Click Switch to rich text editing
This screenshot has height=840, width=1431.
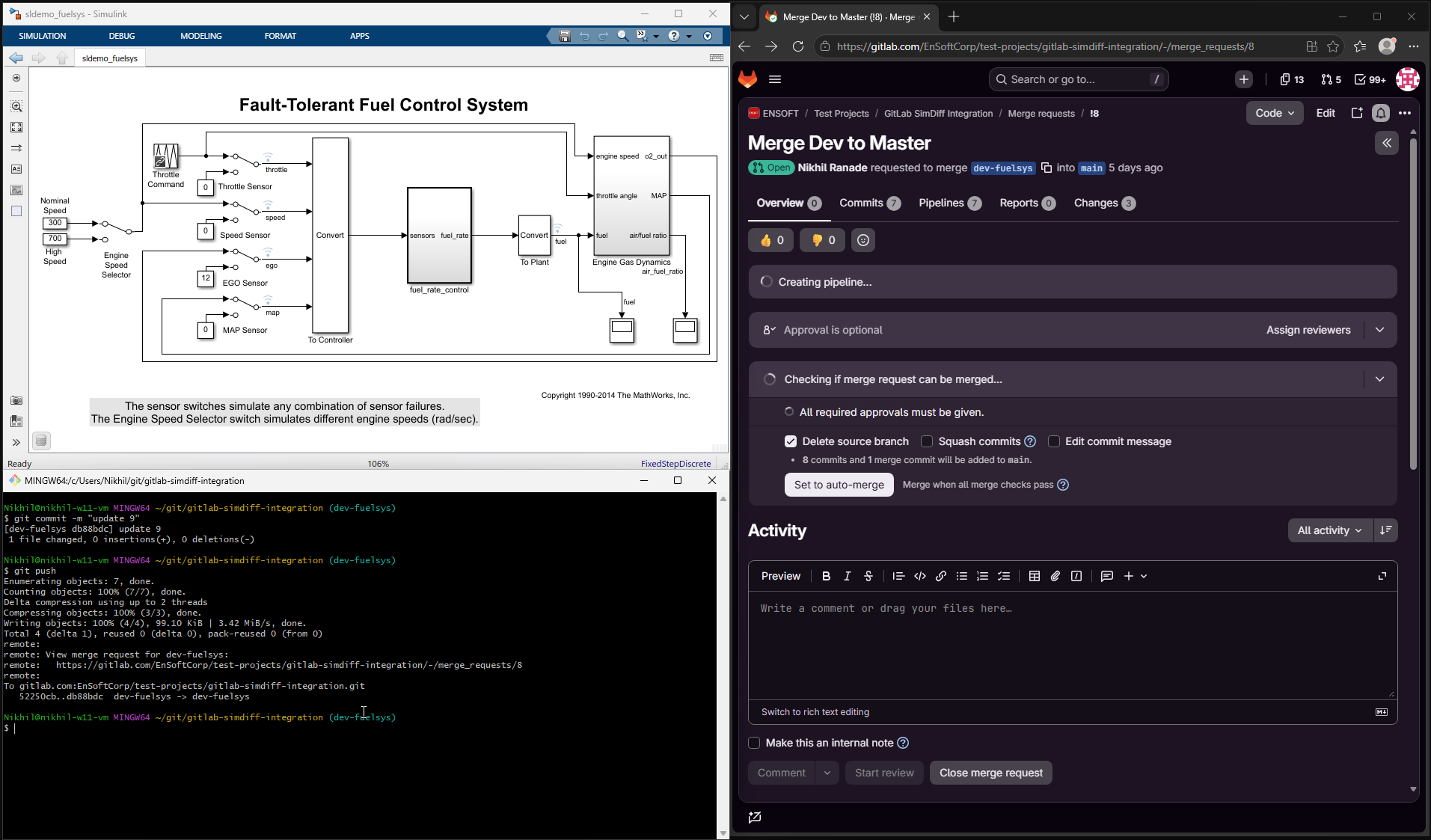pos(815,712)
